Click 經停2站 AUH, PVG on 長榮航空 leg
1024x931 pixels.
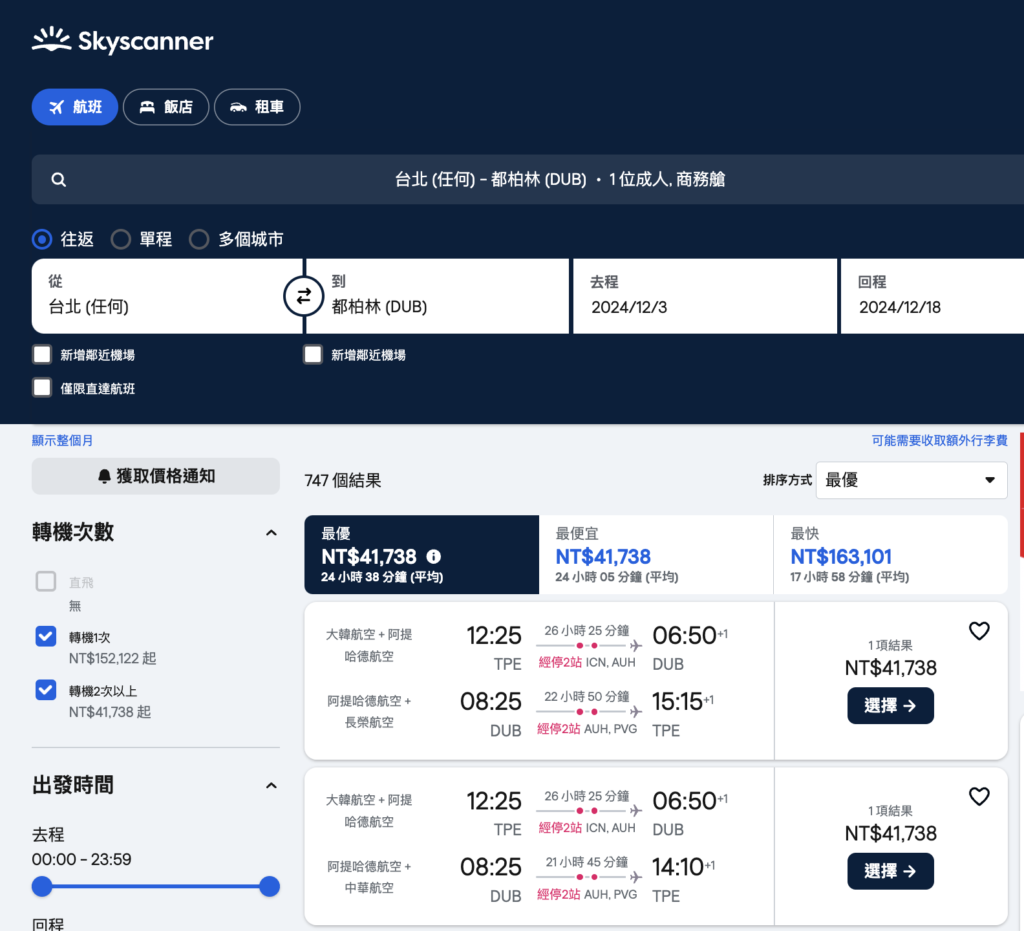tap(586, 729)
